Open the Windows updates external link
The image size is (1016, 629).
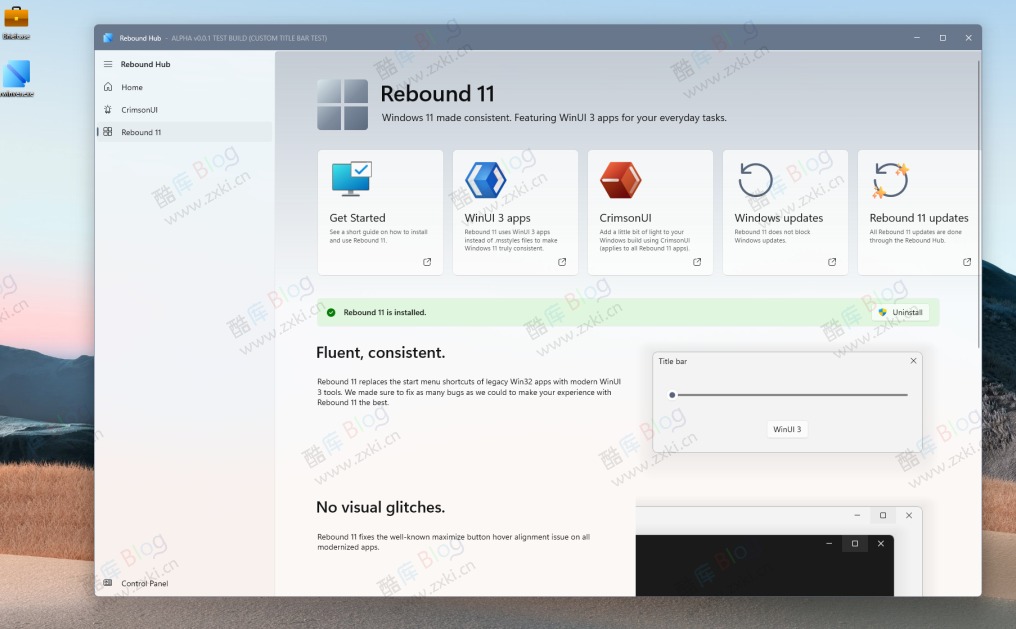pyautogui.click(x=832, y=261)
